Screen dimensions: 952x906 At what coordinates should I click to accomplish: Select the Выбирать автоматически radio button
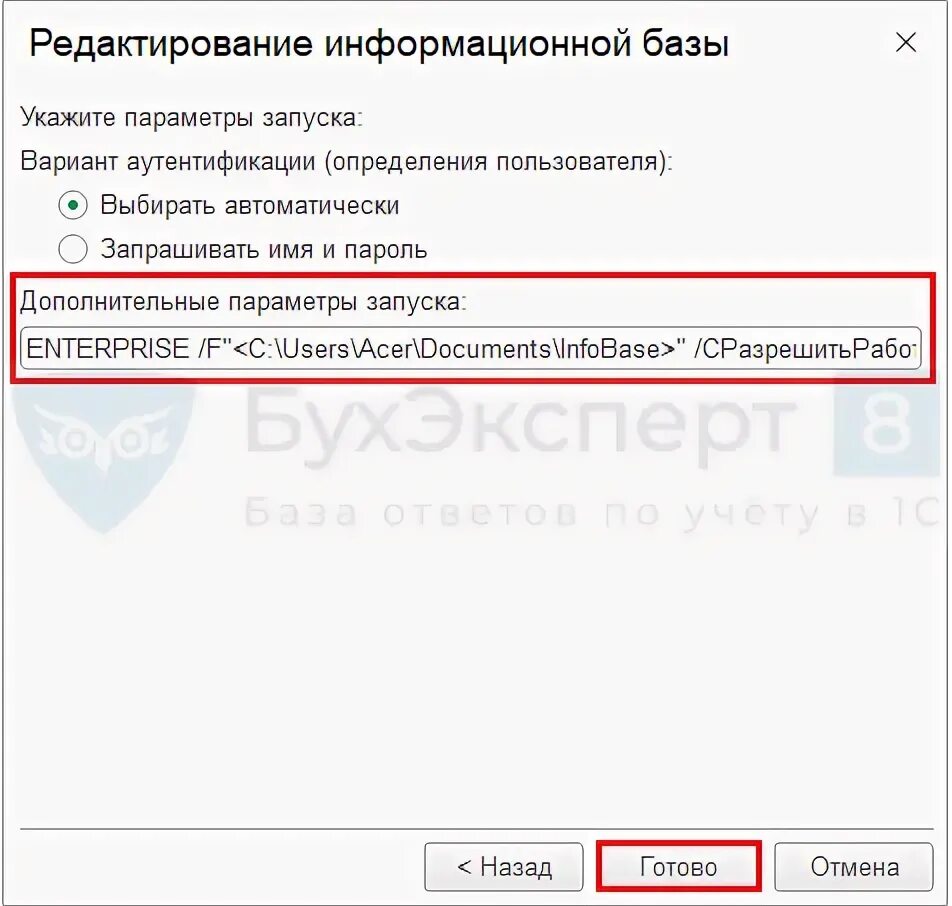point(73,205)
